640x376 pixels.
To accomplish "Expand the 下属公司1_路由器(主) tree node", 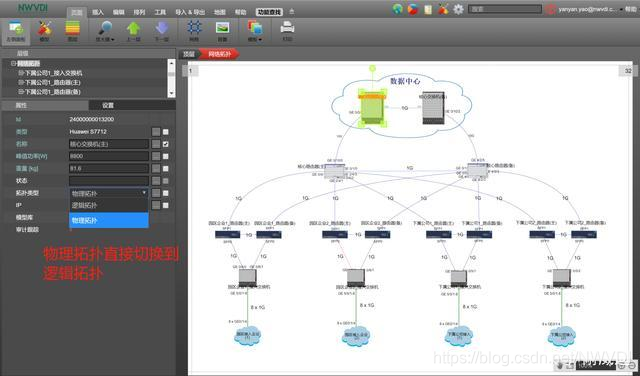I will click(x=20, y=82).
